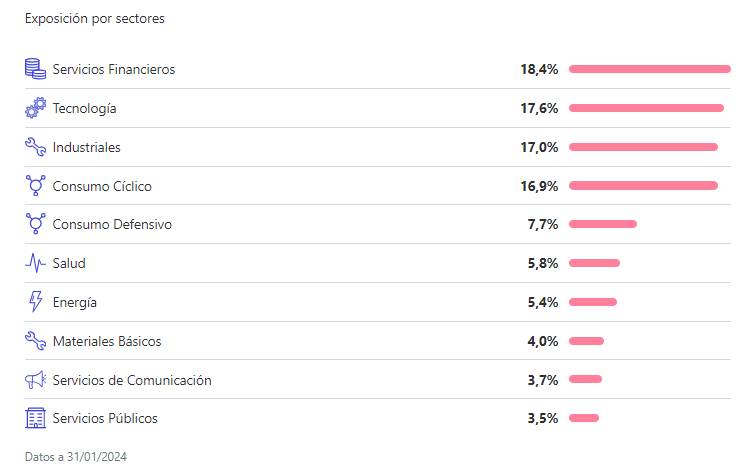
Task: Click the 5,8% Salud percentage
Action: click(x=542, y=264)
